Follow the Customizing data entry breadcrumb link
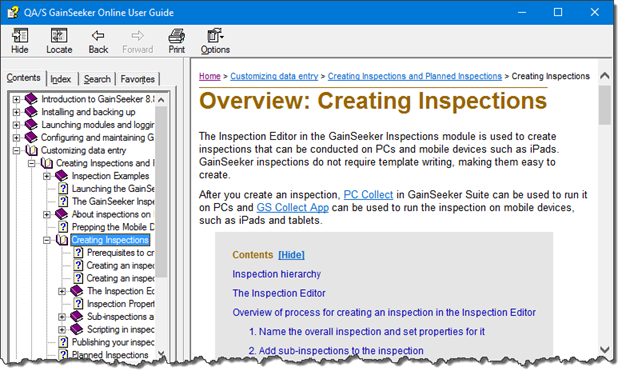The height and width of the screenshot is (371, 622). coord(274,76)
